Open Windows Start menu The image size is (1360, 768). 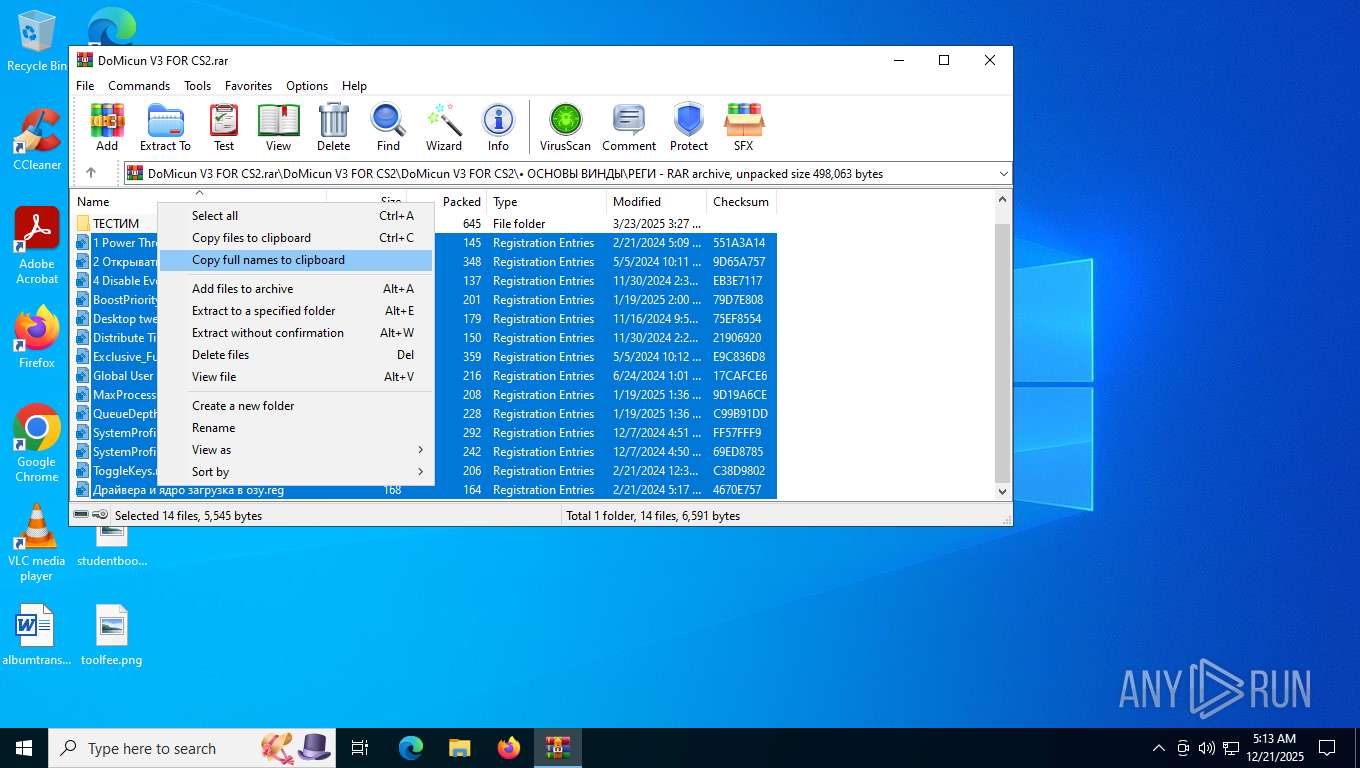coord(24,748)
